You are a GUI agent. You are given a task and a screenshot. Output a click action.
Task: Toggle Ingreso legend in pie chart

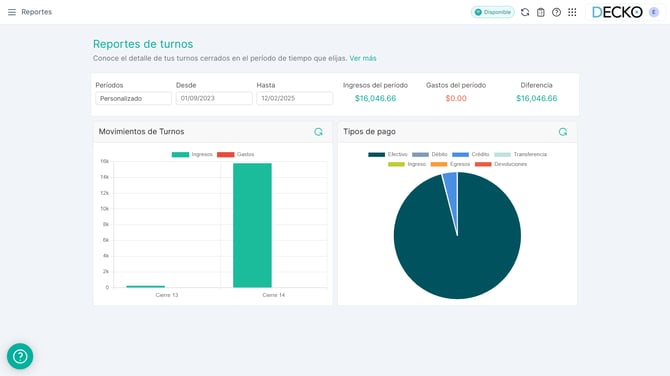click(x=407, y=164)
